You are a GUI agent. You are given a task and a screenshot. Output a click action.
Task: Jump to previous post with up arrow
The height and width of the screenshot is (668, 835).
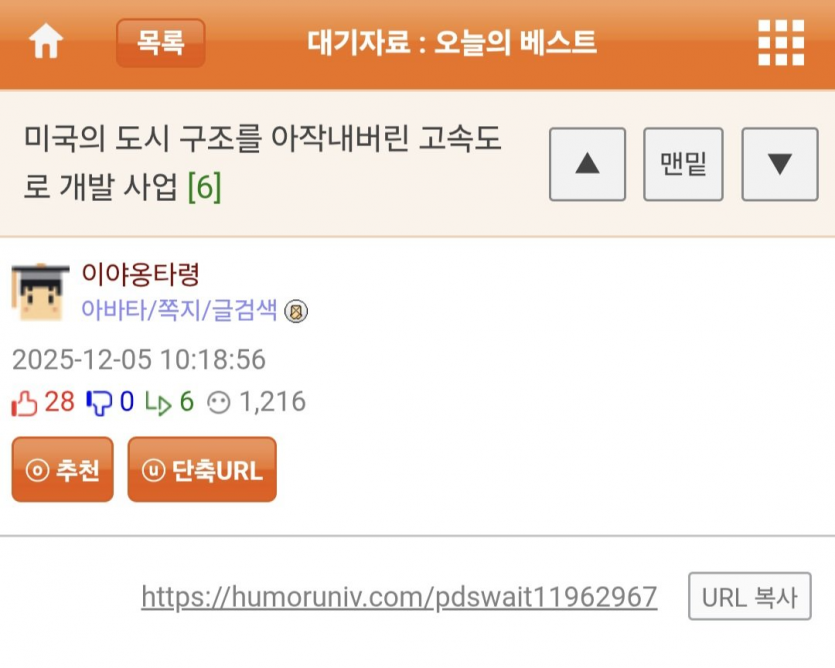pyautogui.click(x=587, y=164)
